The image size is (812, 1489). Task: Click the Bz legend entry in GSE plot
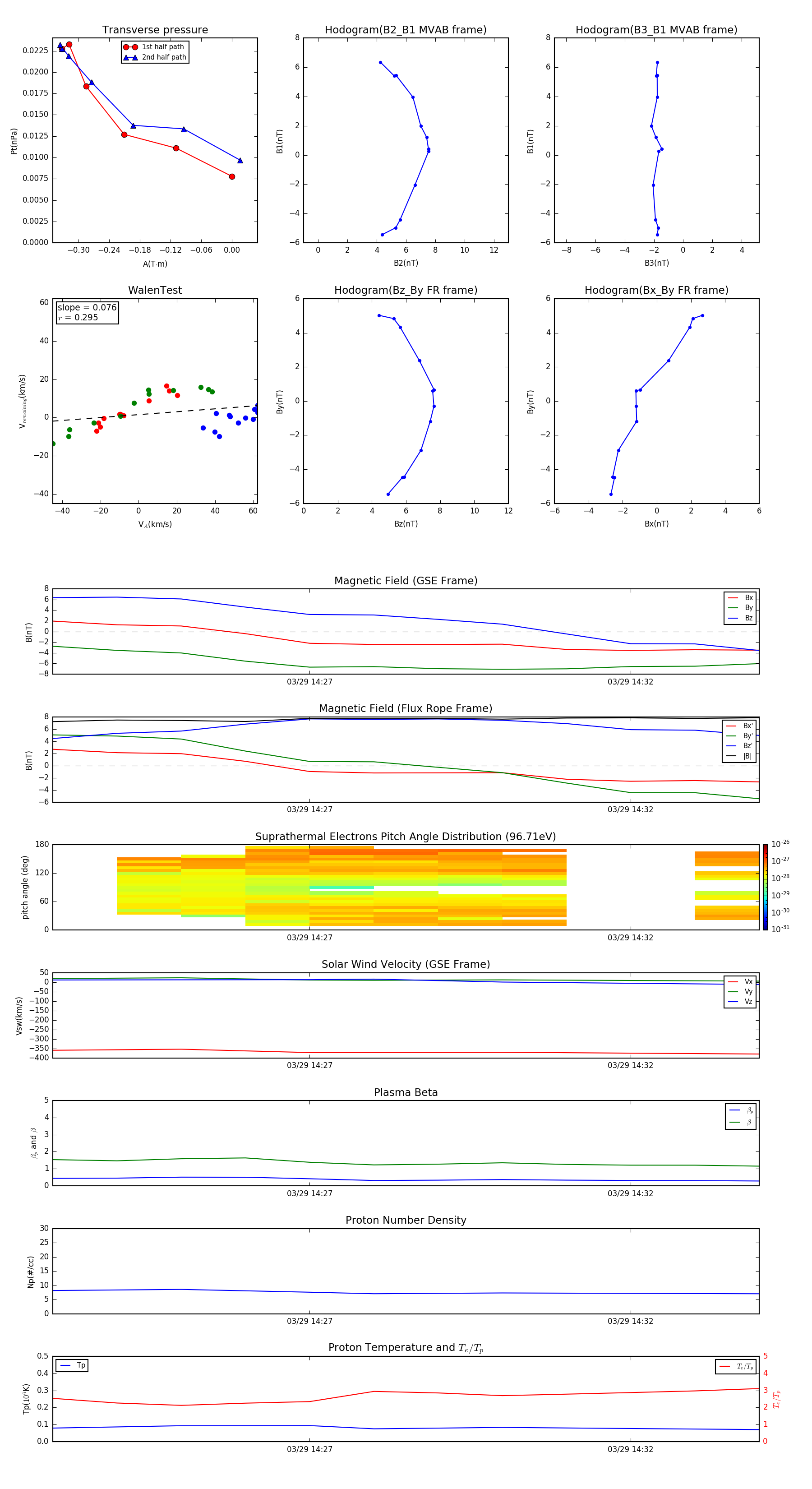tap(740, 619)
